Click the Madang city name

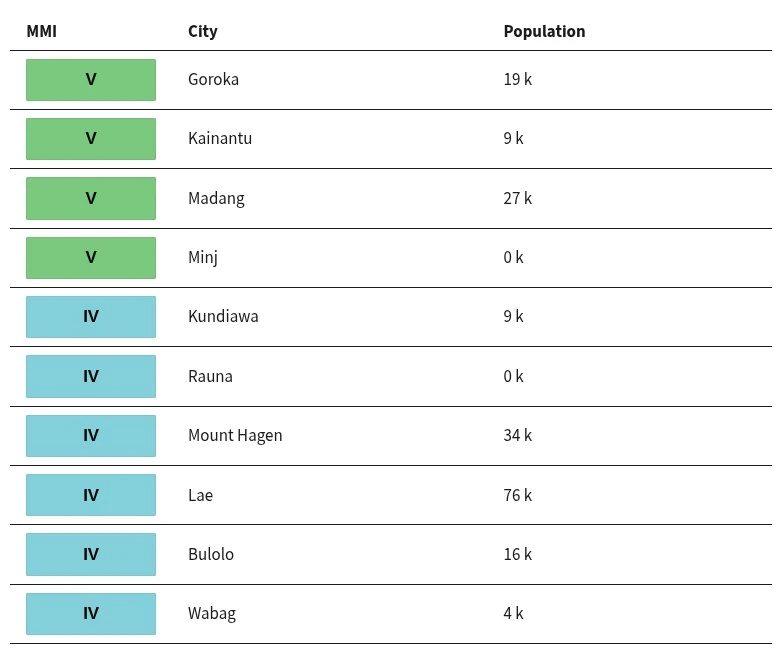[216, 199]
